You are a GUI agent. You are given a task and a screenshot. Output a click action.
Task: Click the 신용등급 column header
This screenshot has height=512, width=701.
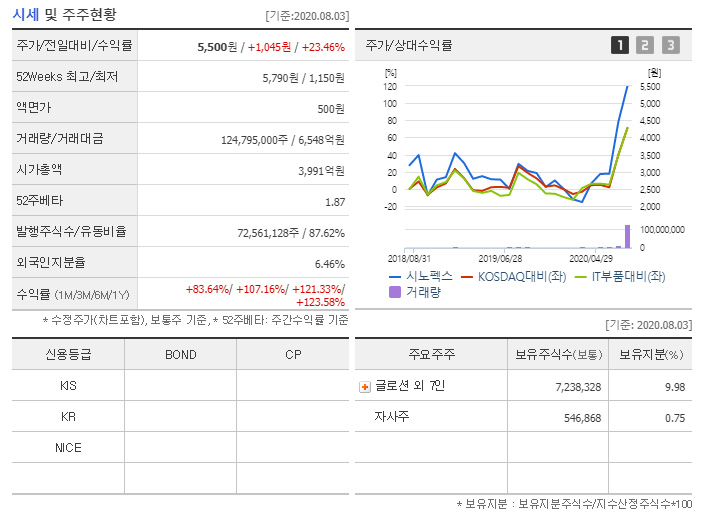coord(68,355)
